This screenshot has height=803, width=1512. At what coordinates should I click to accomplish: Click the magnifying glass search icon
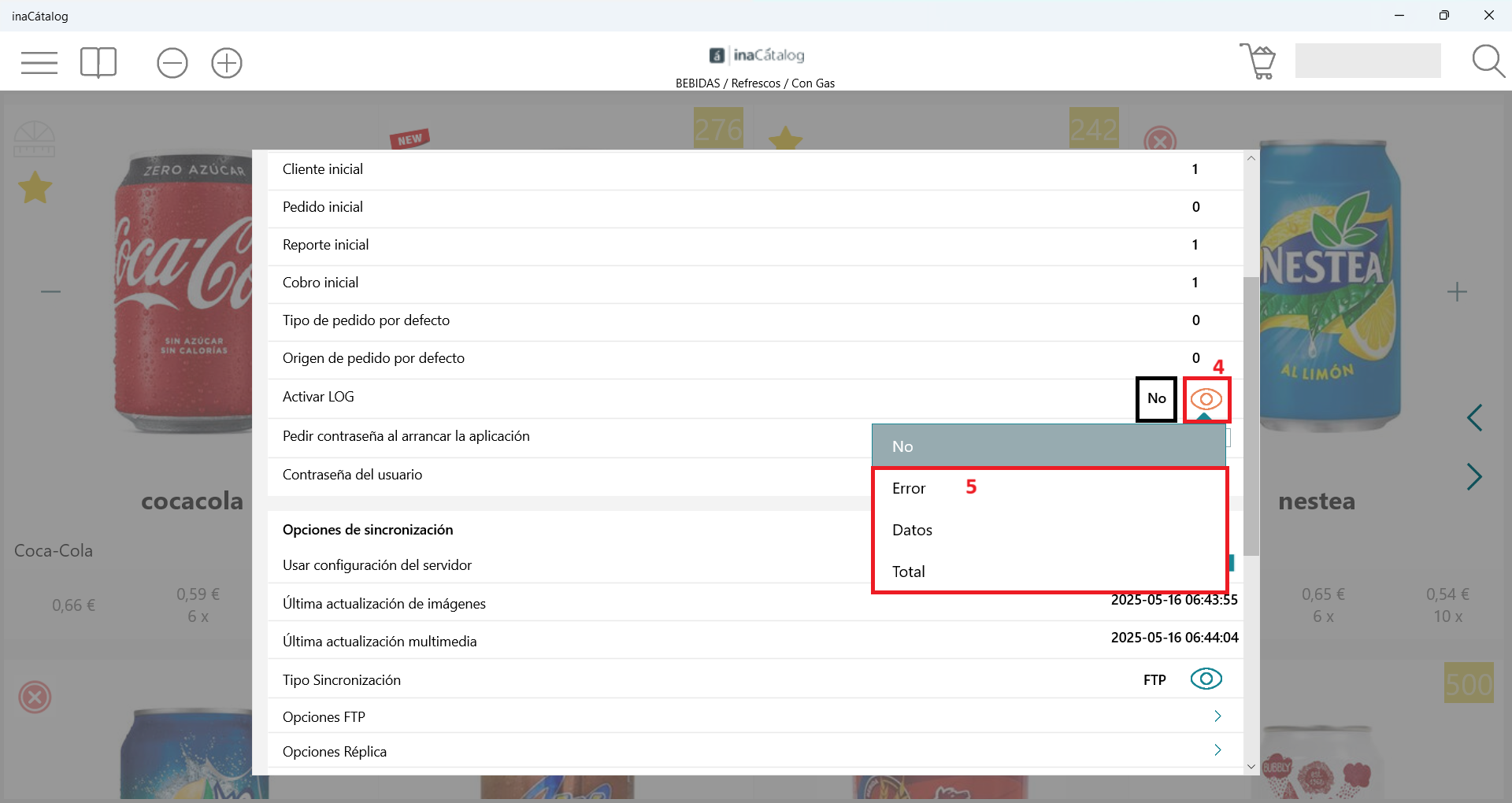click(1488, 61)
